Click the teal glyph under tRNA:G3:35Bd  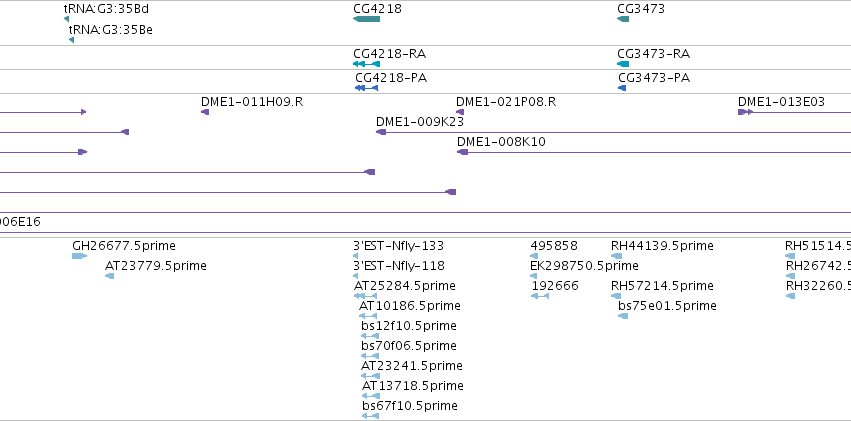pos(66,20)
